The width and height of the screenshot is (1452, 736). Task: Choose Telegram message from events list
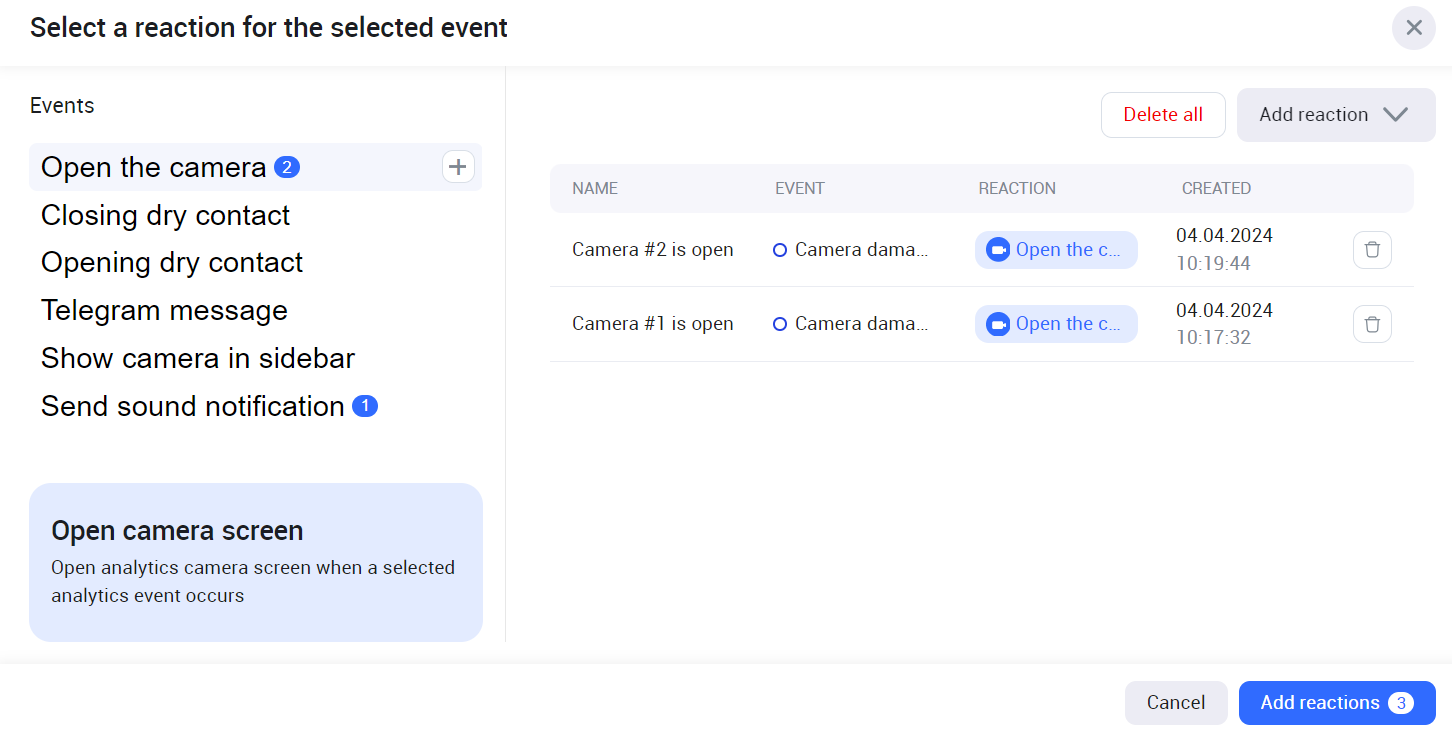click(x=164, y=310)
